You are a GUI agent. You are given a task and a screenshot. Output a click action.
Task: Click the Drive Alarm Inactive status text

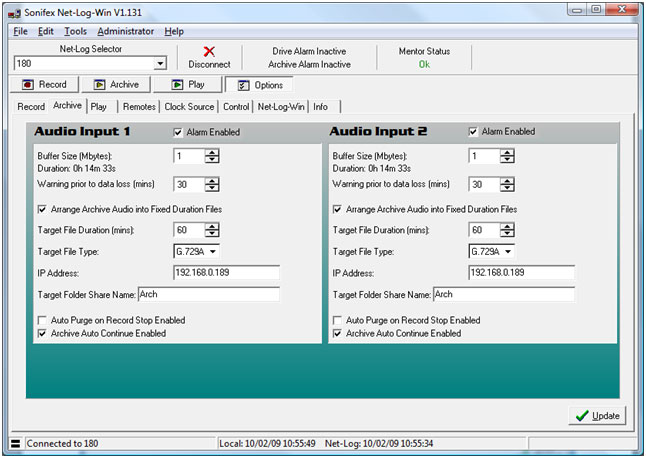pos(309,51)
